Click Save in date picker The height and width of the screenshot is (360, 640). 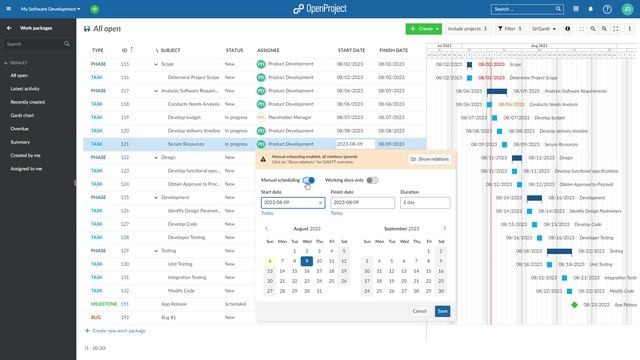pyautogui.click(x=442, y=311)
